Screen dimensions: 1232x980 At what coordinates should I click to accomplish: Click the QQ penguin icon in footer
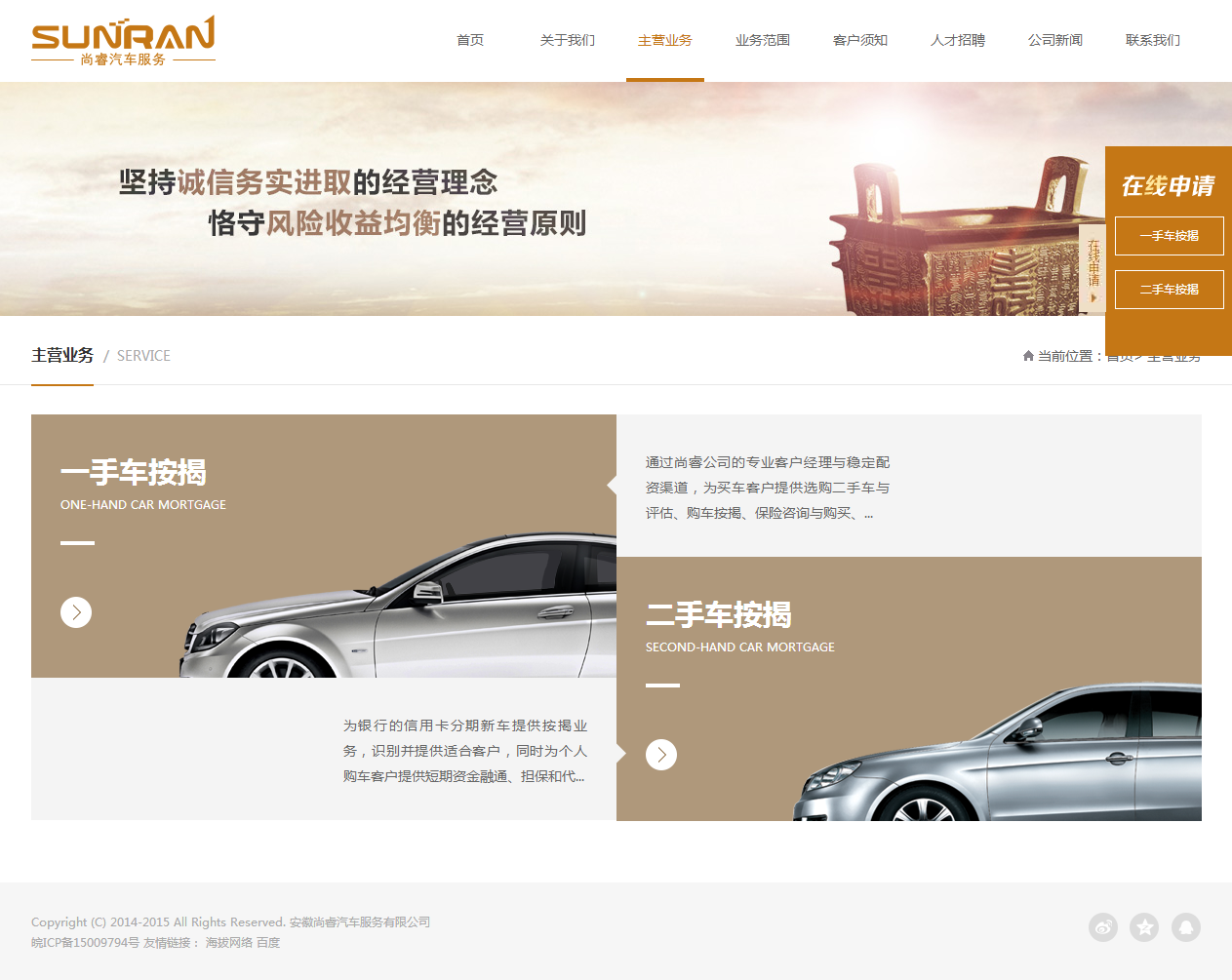(1185, 927)
